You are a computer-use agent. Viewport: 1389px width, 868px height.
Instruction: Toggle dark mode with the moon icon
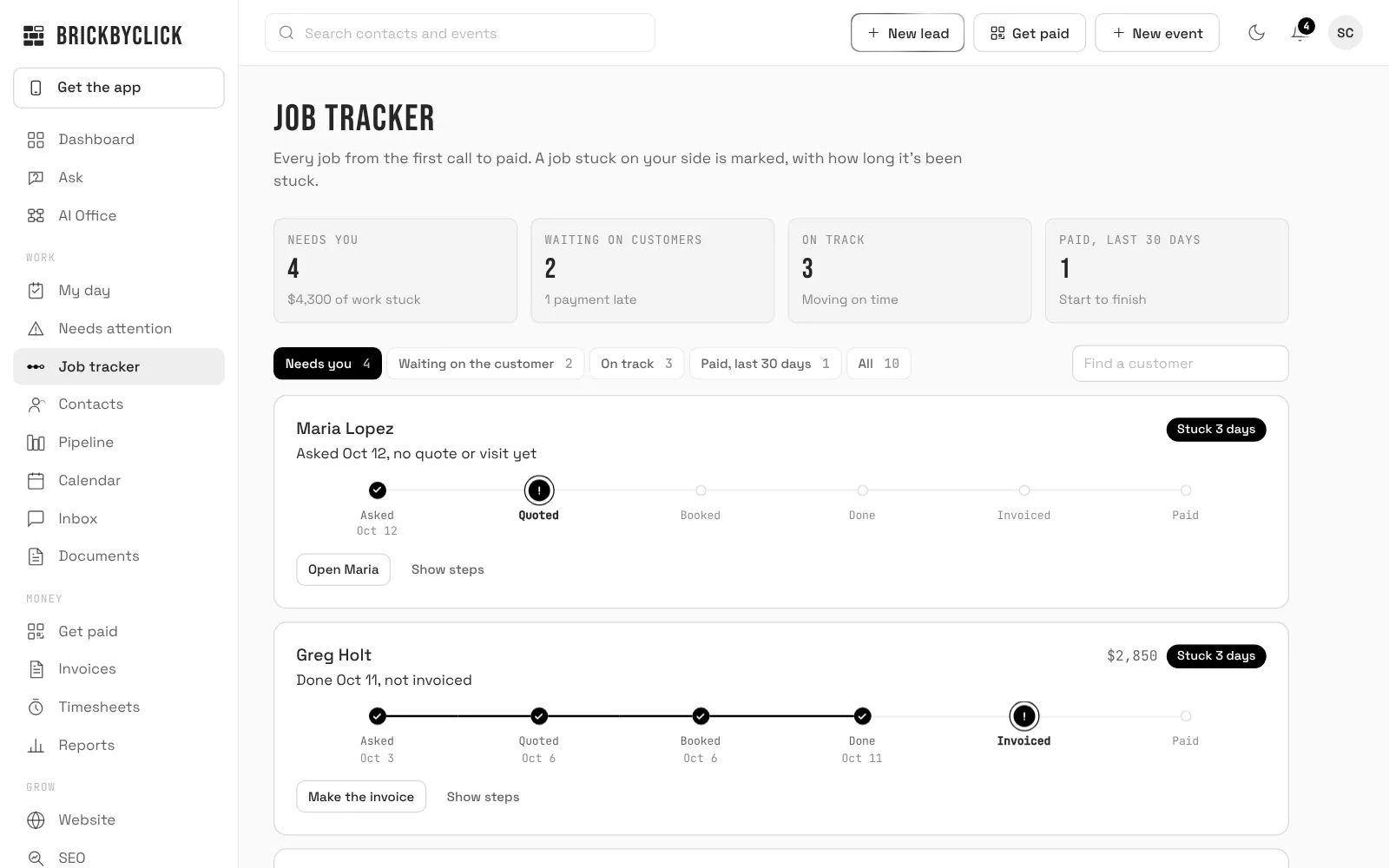[x=1256, y=33]
